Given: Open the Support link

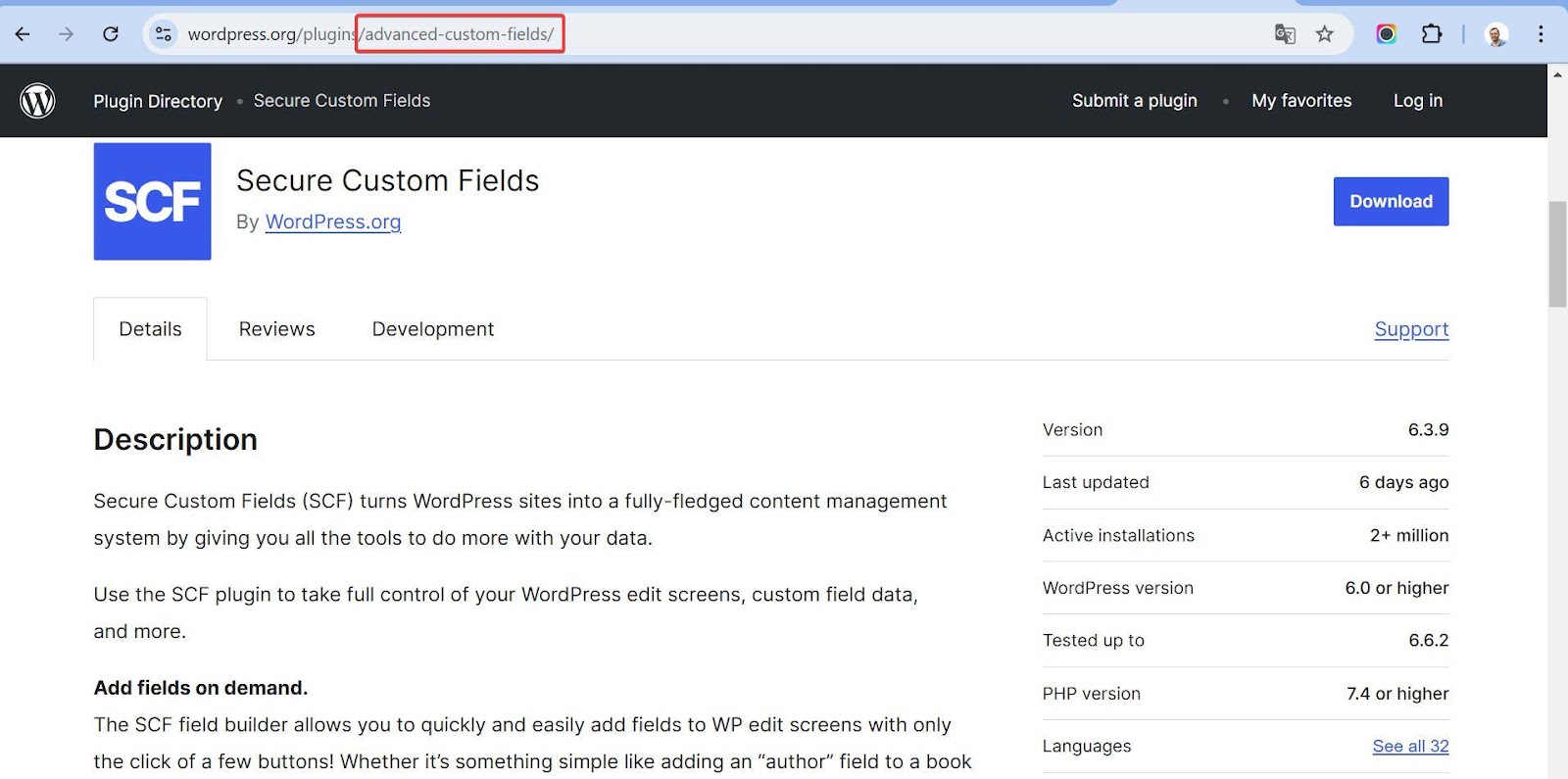Looking at the screenshot, I should tap(1411, 329).
